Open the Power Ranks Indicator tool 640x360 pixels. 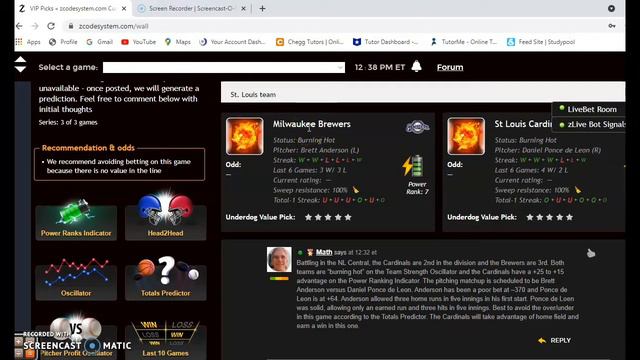tap(76, 220)
